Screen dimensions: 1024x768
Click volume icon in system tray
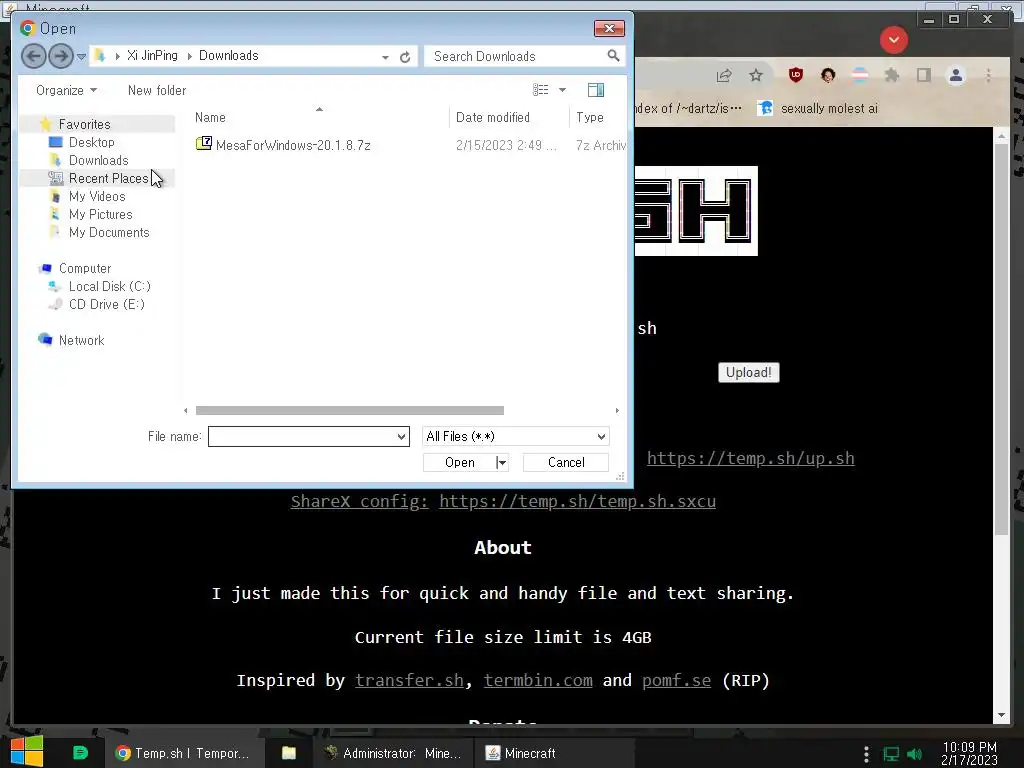point(915,754)
